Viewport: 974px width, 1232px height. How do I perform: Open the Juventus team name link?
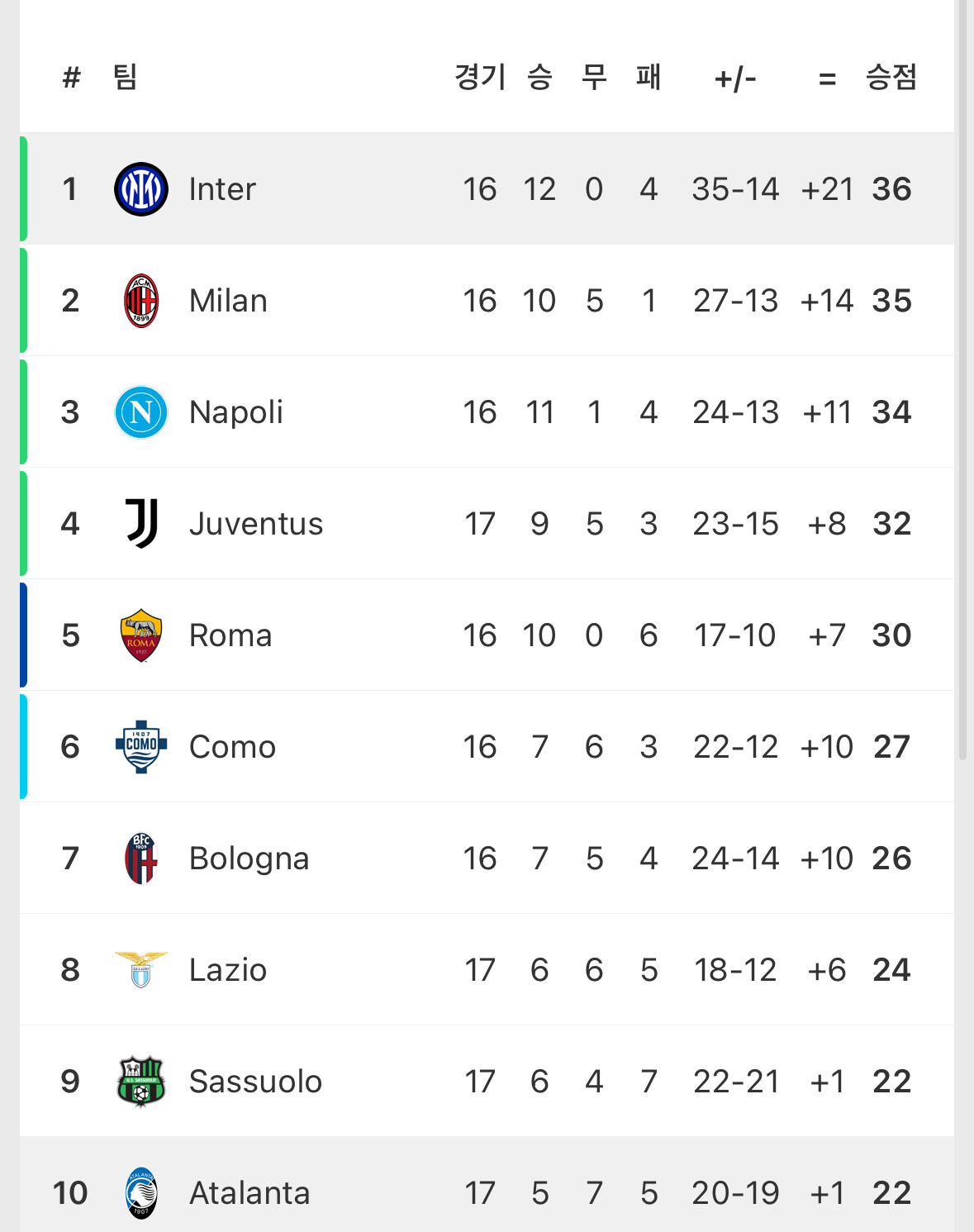(256, 524)
